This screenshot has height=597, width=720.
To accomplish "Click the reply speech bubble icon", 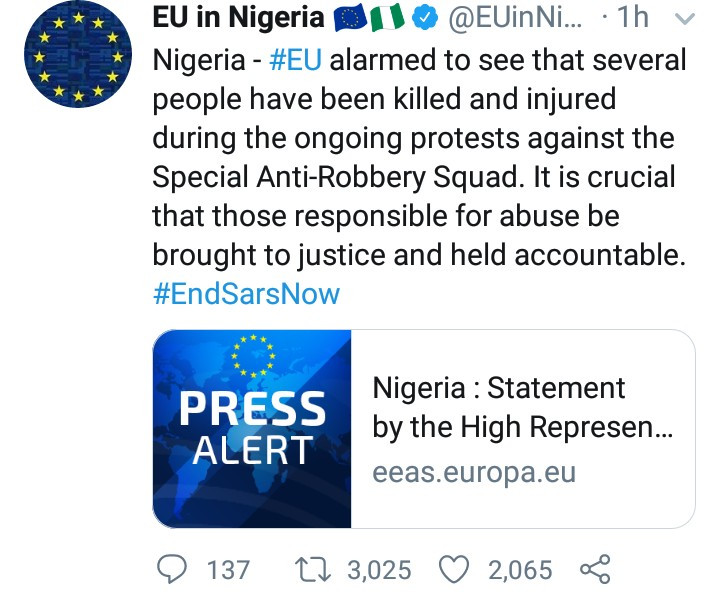I will click(172, 569).
